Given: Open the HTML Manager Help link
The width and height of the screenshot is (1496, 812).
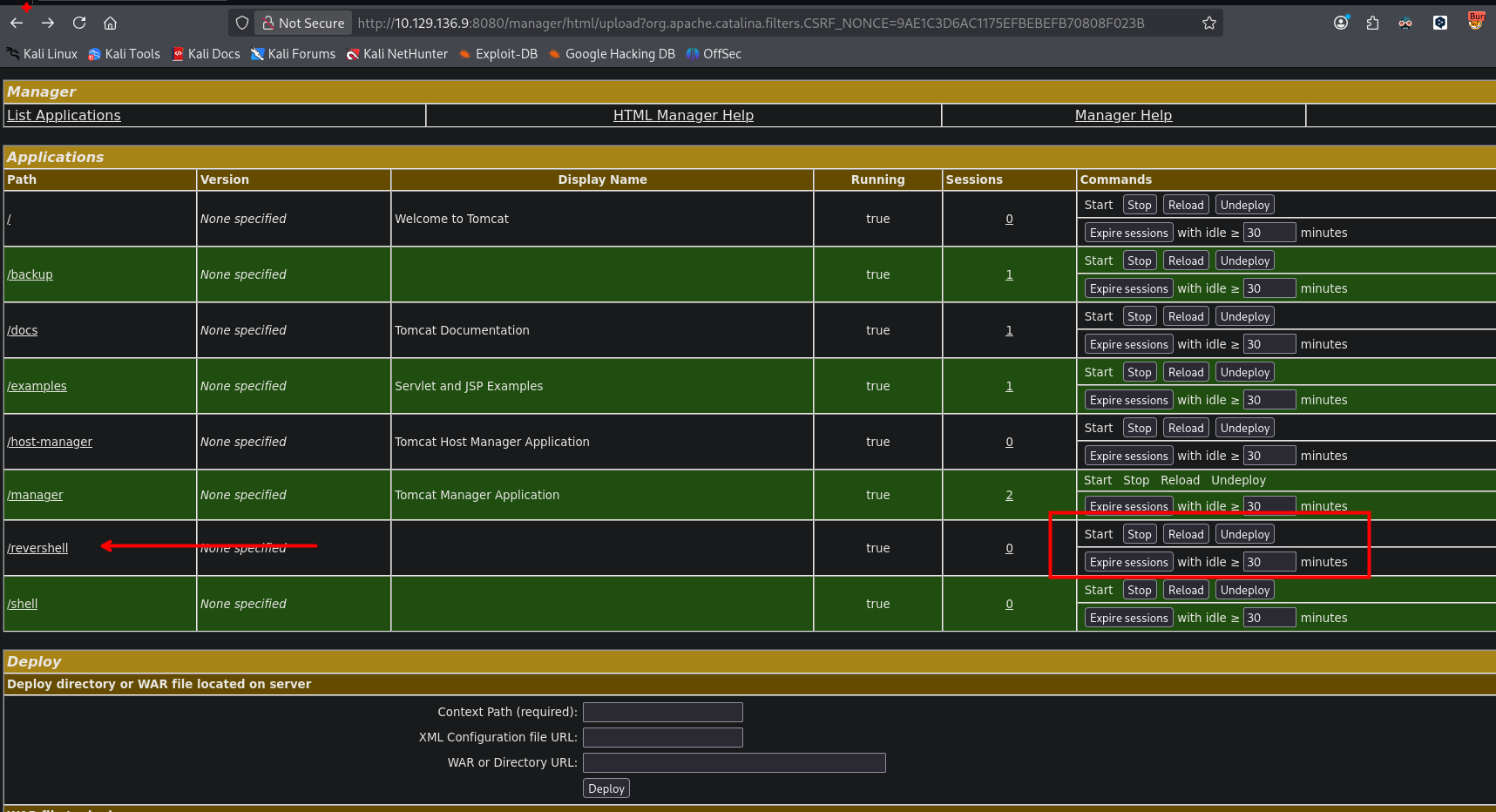Looking at the screenshot, I should point(683,115).
